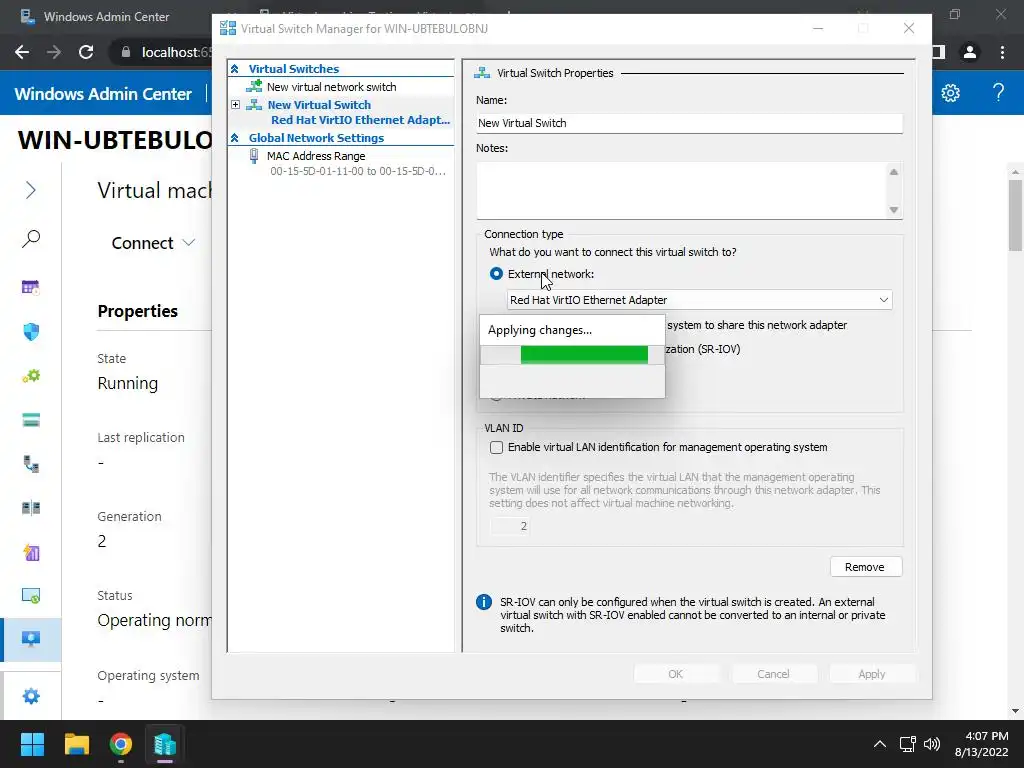1024x768 pixels.
Task: Click Notes scroll down arrow
Action: click(893, 210)
